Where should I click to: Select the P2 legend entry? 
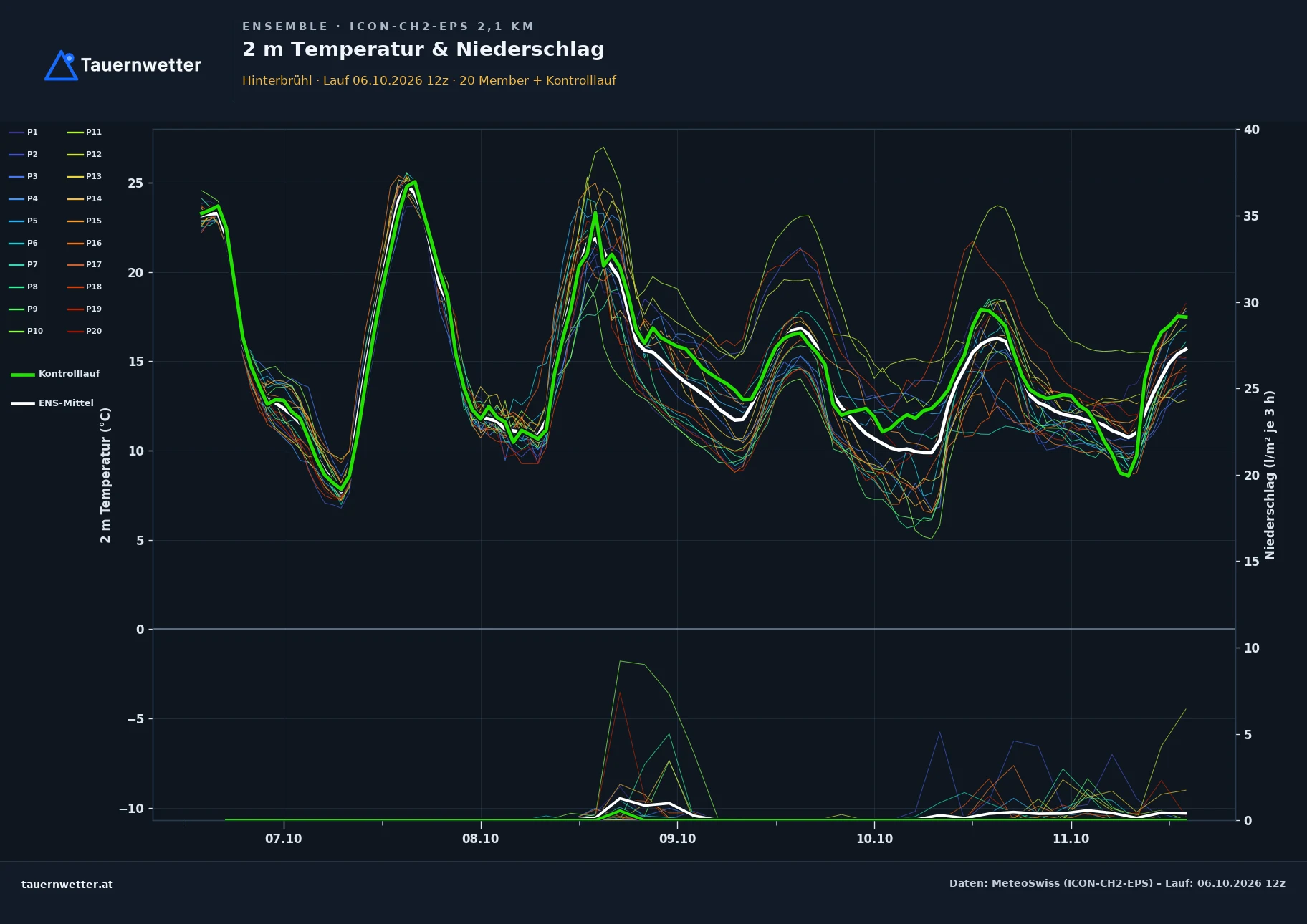pyautogui.click(x=24, y=154)
